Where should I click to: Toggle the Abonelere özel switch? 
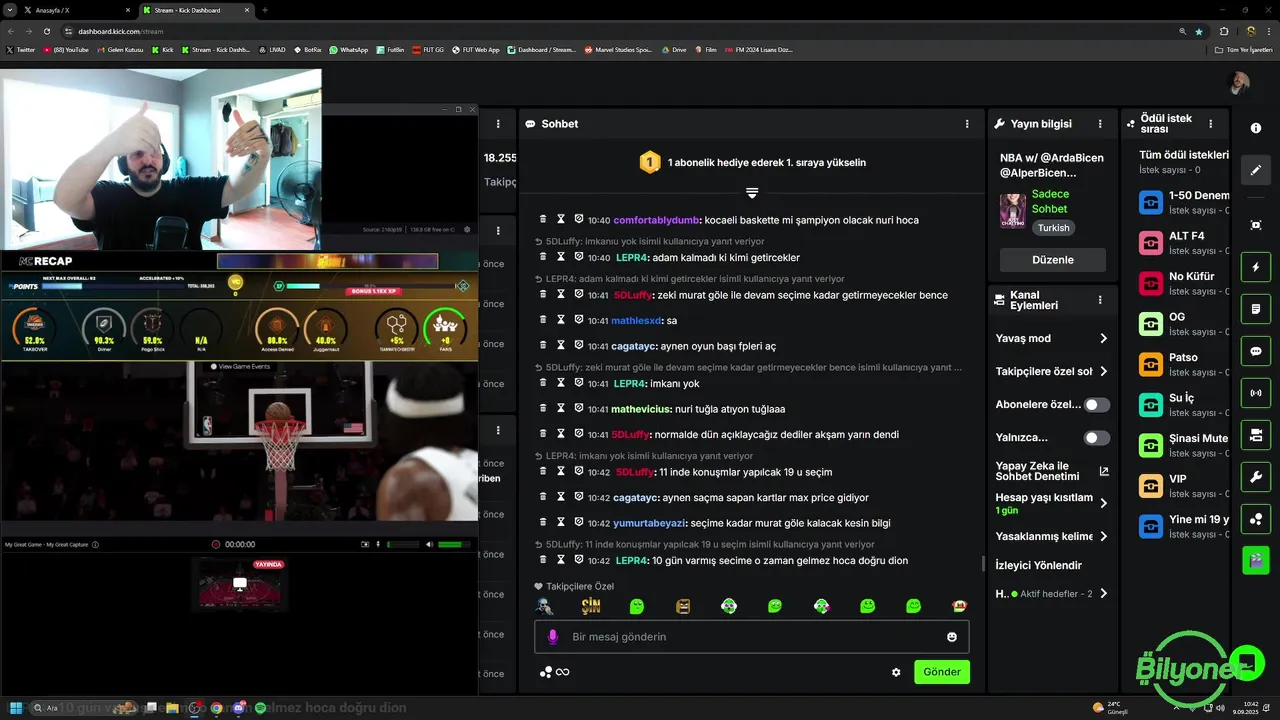1097,405
